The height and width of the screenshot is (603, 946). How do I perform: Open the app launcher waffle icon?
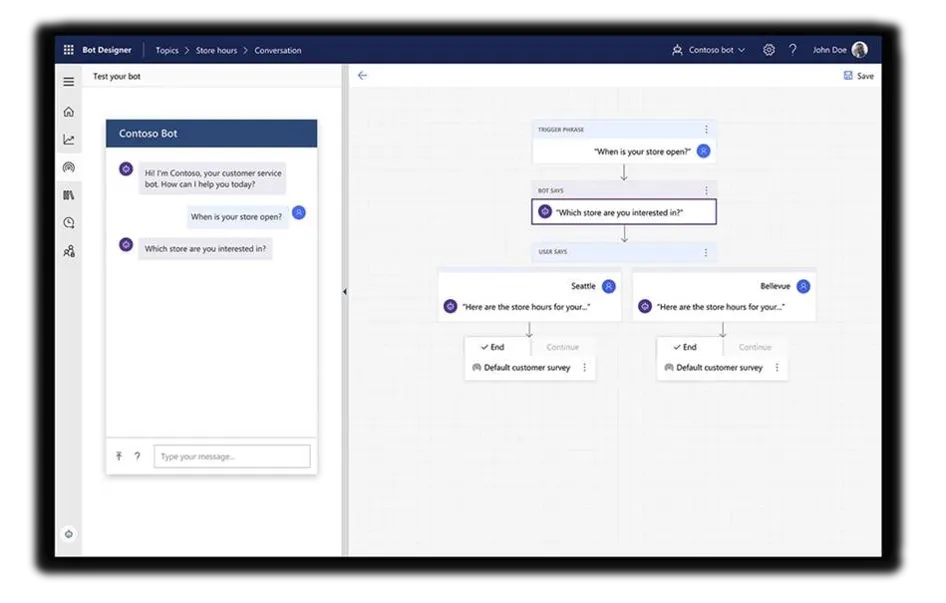pyautogui.click(x=69, y=50)
